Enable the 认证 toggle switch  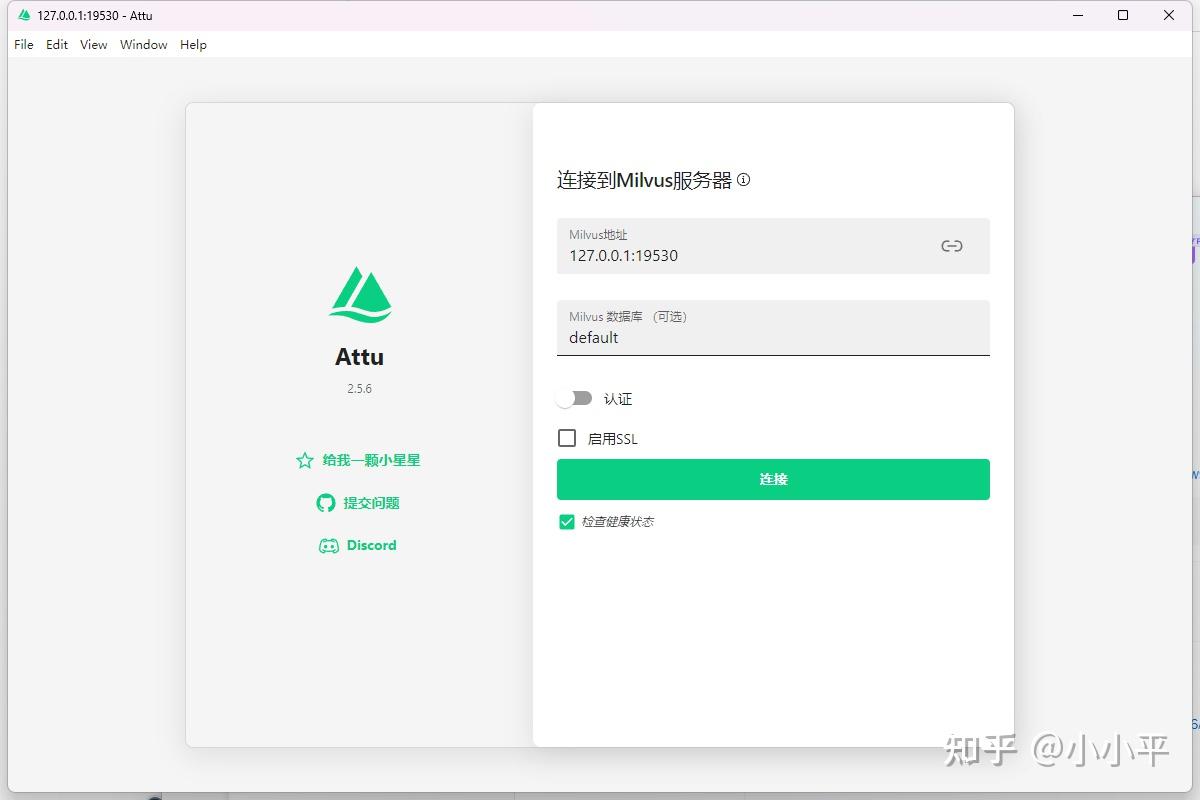point(575,397)
